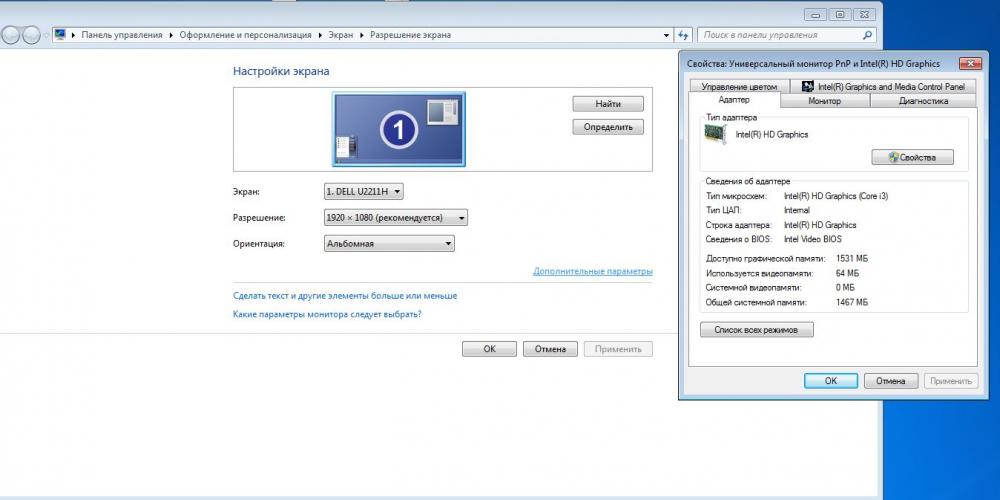Open Дополнительные параметры link

pyautogui.click(x=592, y=271)
